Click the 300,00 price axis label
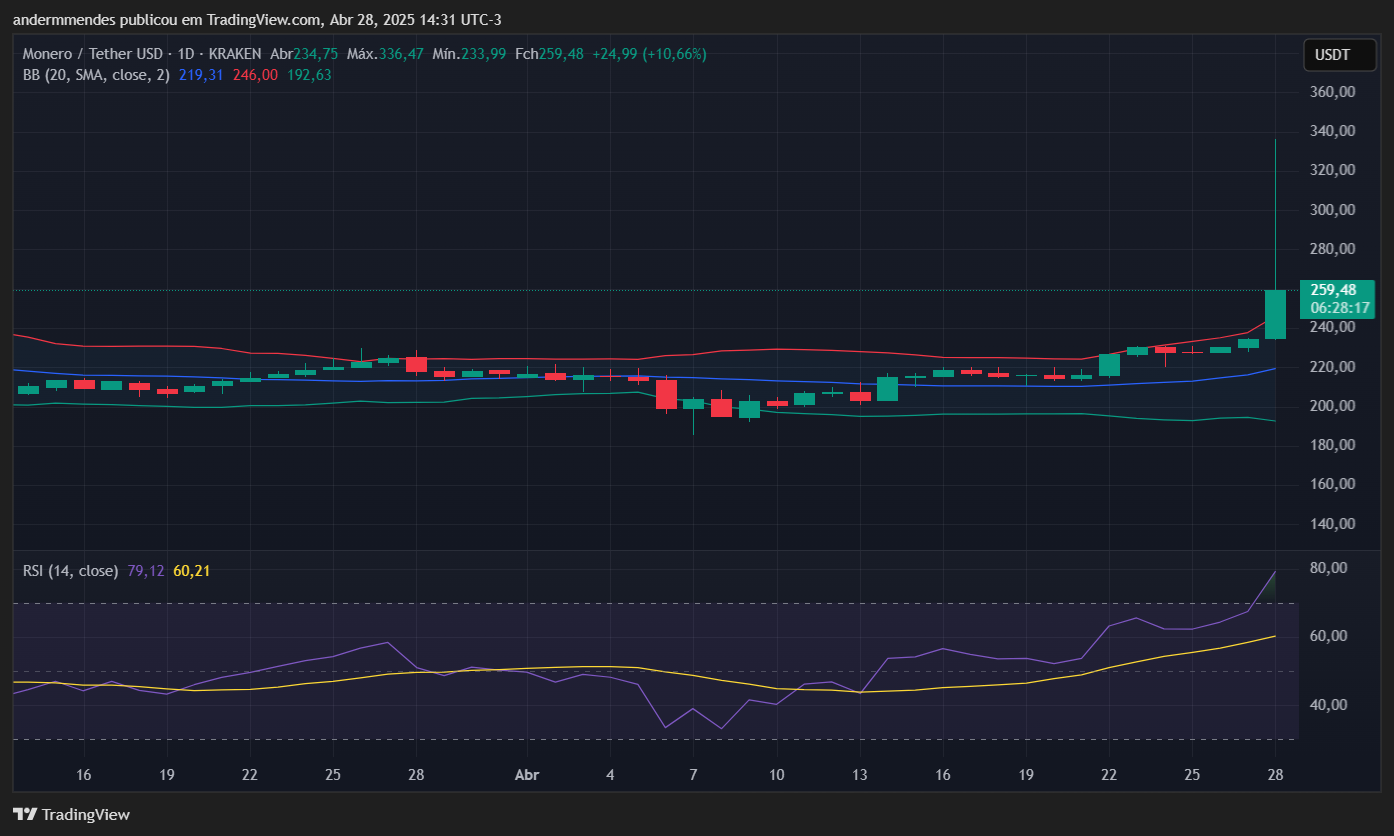This screenshot has width=1394, height=836. (x=1333, y=210)
